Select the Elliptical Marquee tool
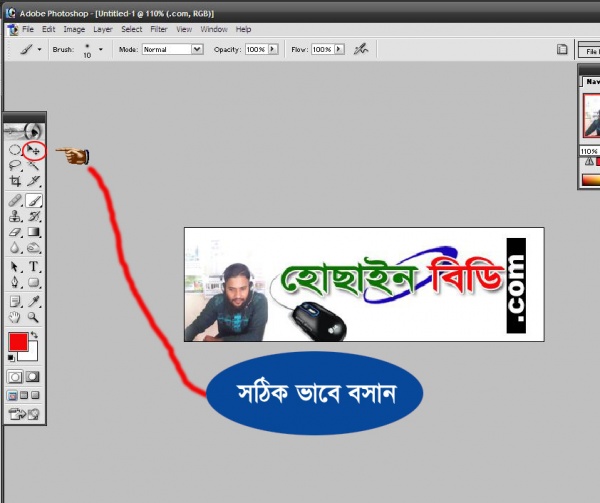Viewport: 600px width, 503px height. (x=15, y=150)
